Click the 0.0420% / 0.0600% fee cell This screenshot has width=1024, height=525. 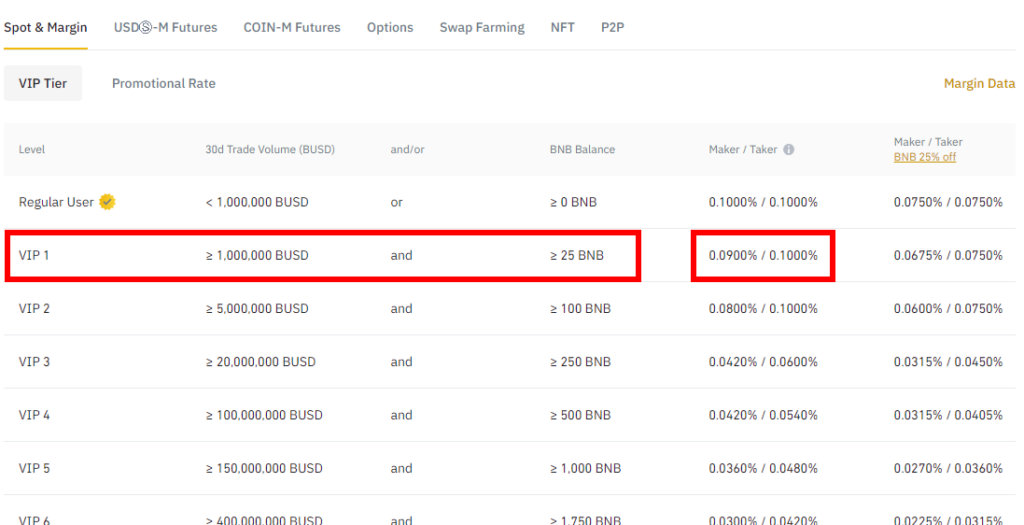tap(763, 362)
